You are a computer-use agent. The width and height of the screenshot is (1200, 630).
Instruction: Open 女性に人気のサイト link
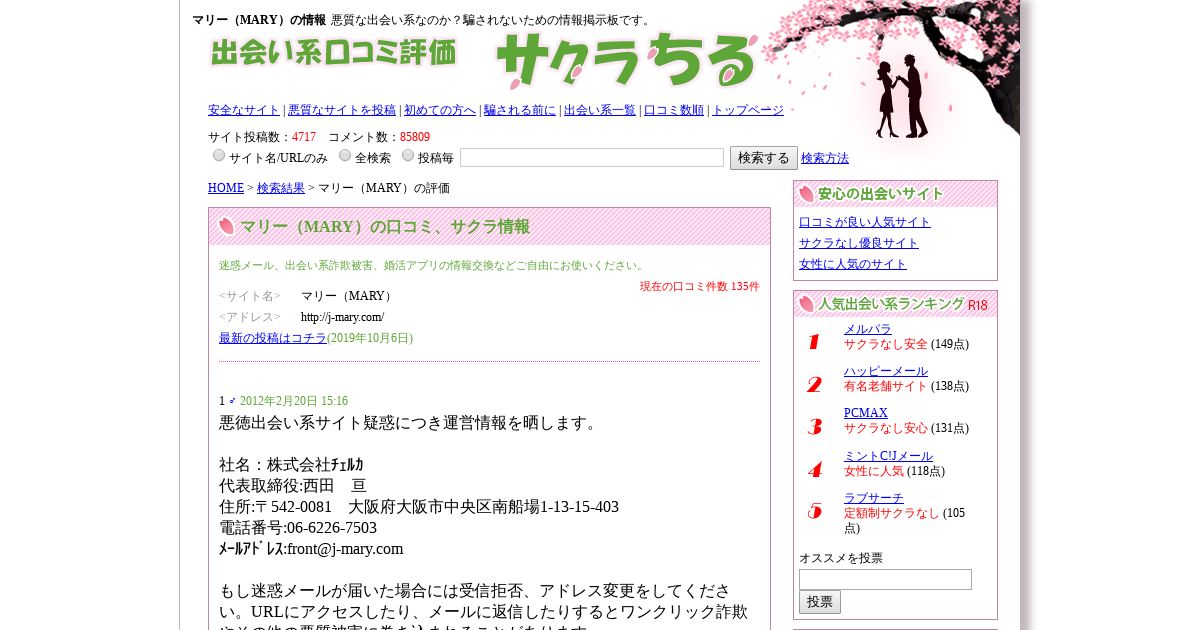[x=853, y=264]
